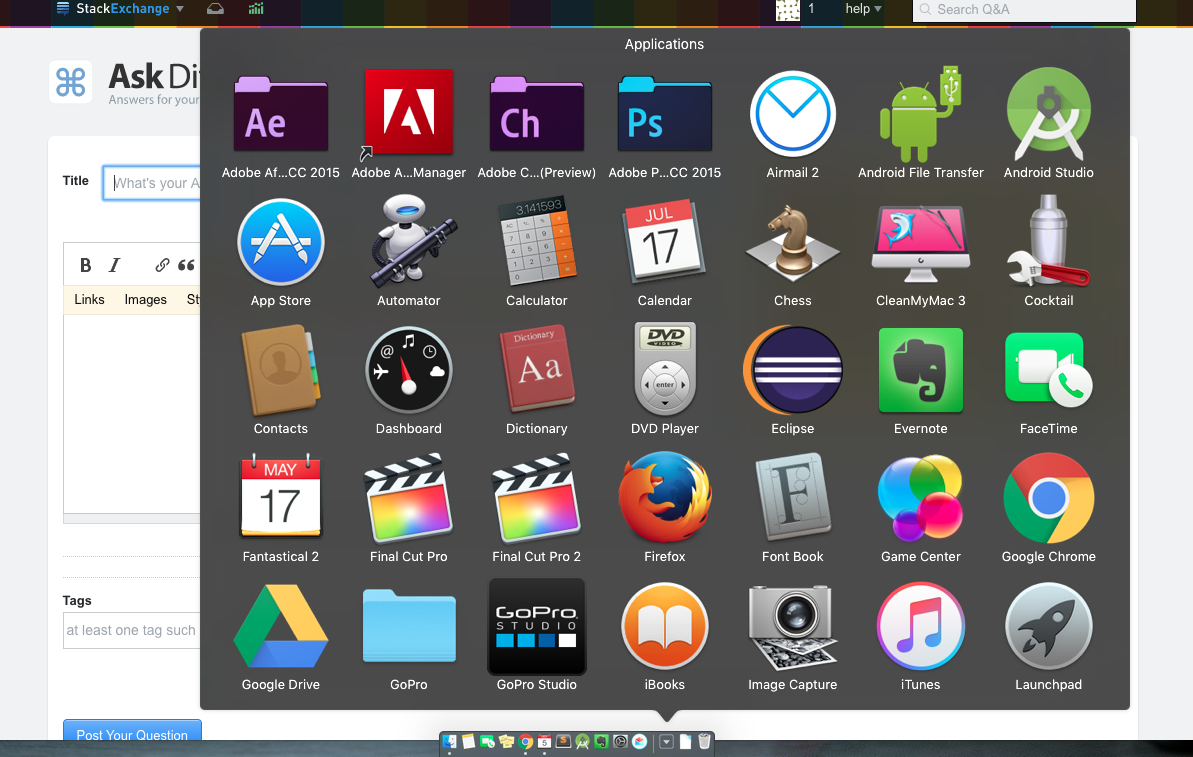Click the Post Your Question button

(132, 734)
